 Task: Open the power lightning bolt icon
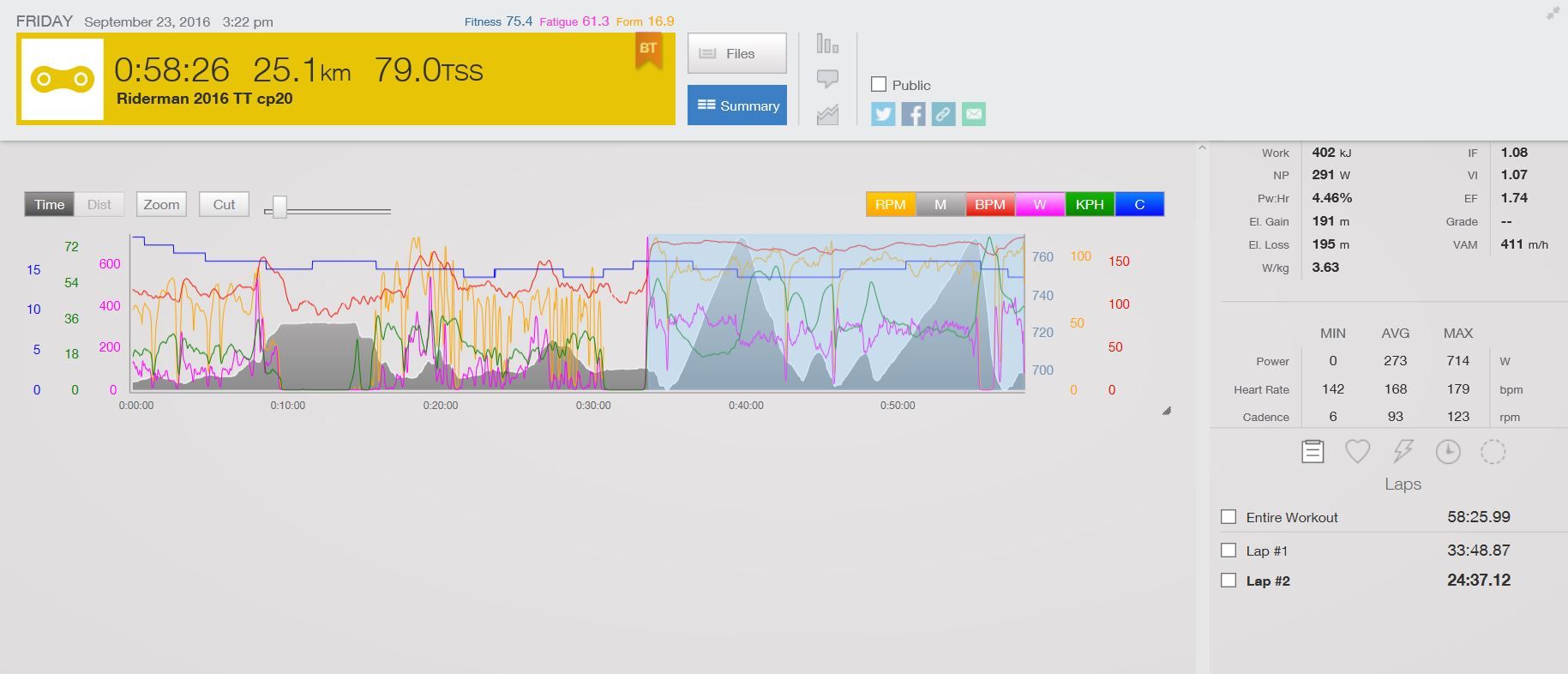(x=1403, y=451)
